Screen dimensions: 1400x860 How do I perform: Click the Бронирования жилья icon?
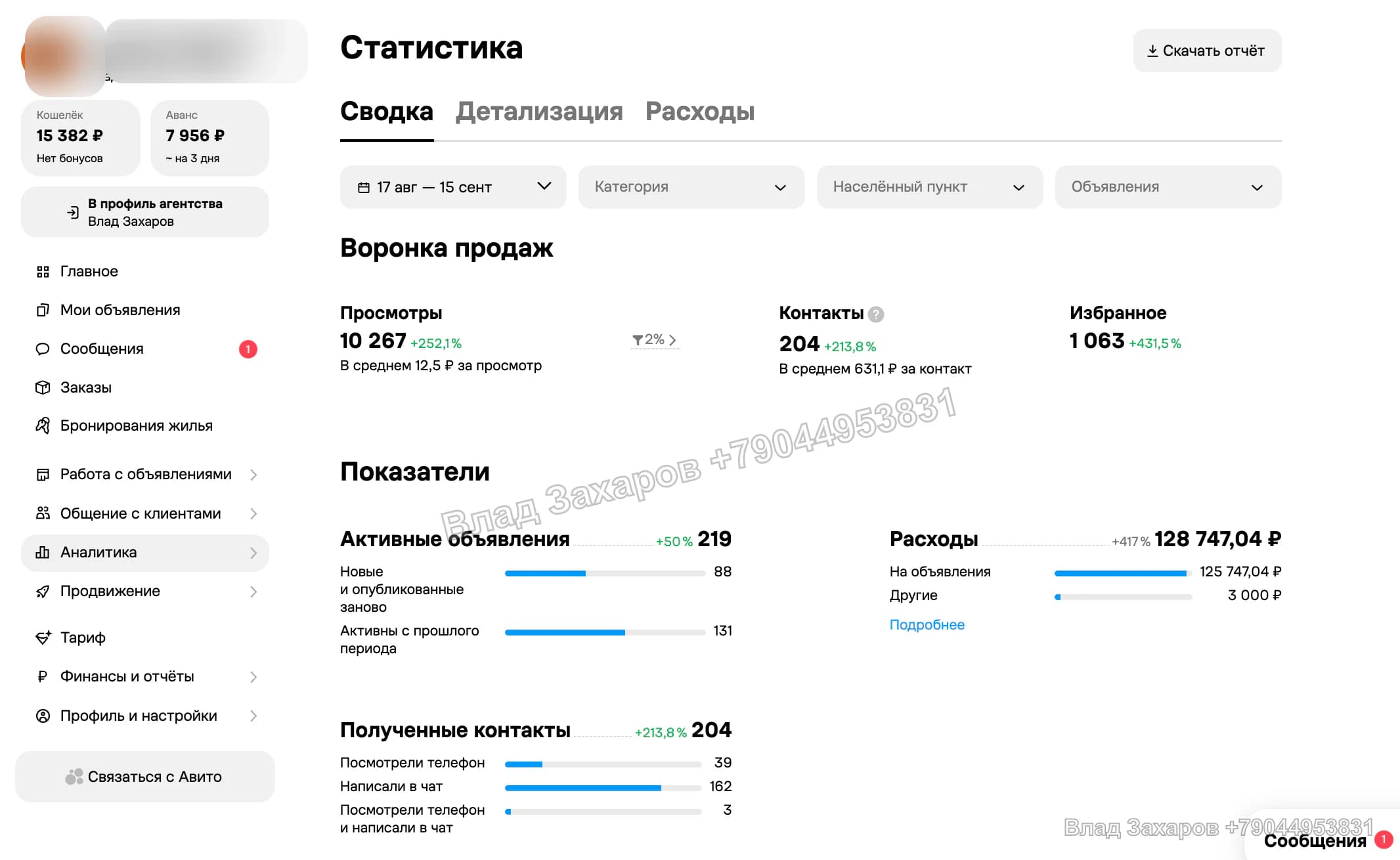(43, 425)
